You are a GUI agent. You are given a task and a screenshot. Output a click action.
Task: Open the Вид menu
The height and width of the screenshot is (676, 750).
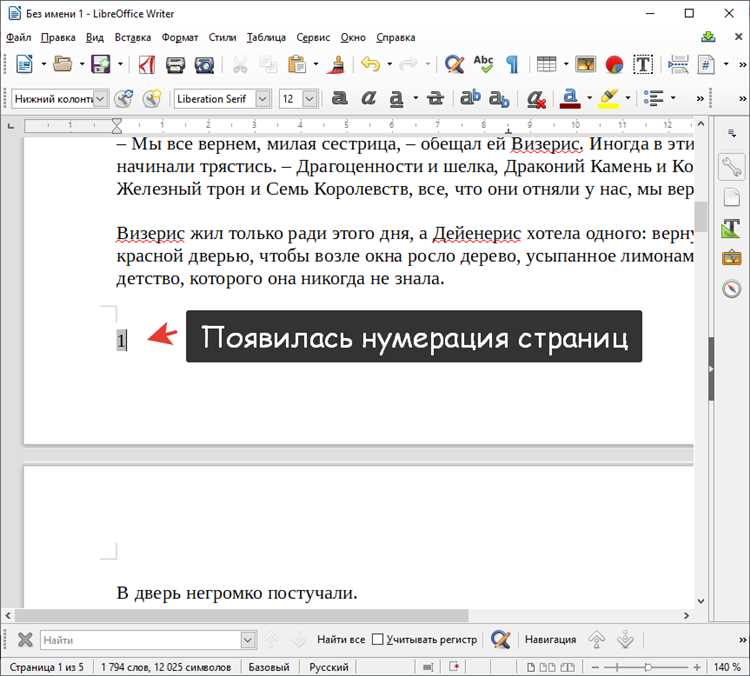pyautogui.click(x=95, y=37)
